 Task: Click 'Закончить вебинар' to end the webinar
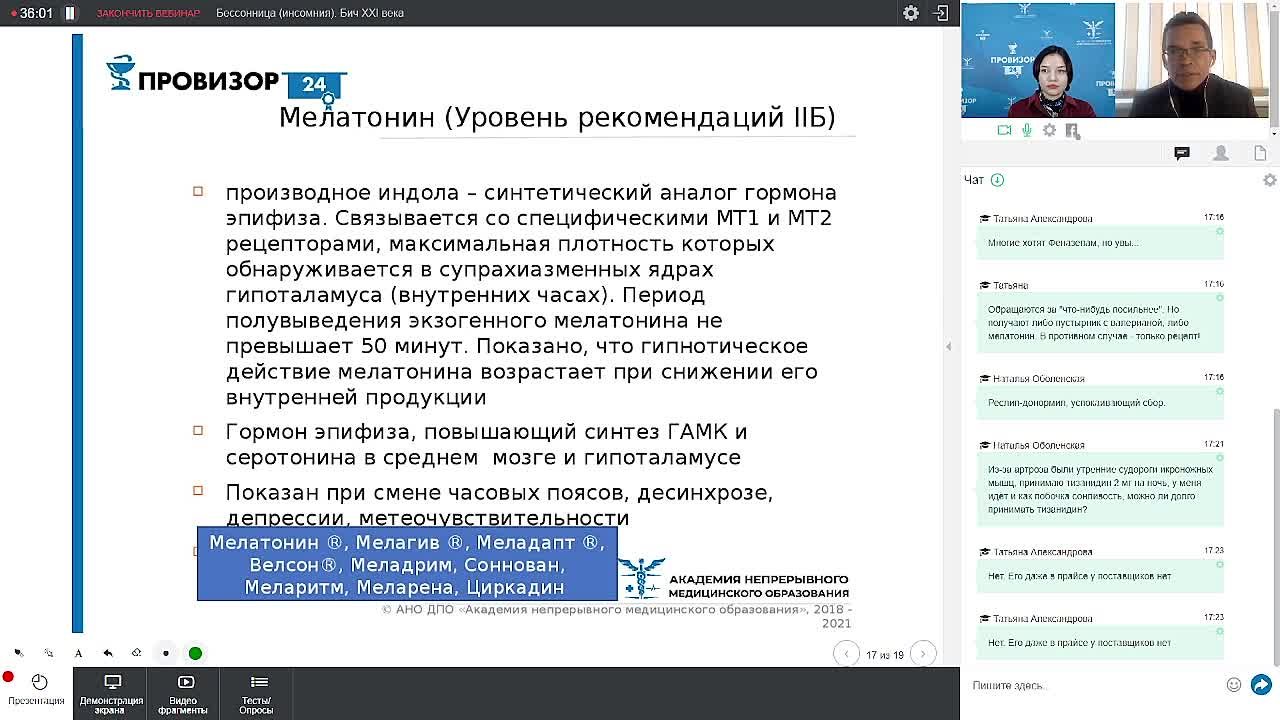(x=148, y=13)
